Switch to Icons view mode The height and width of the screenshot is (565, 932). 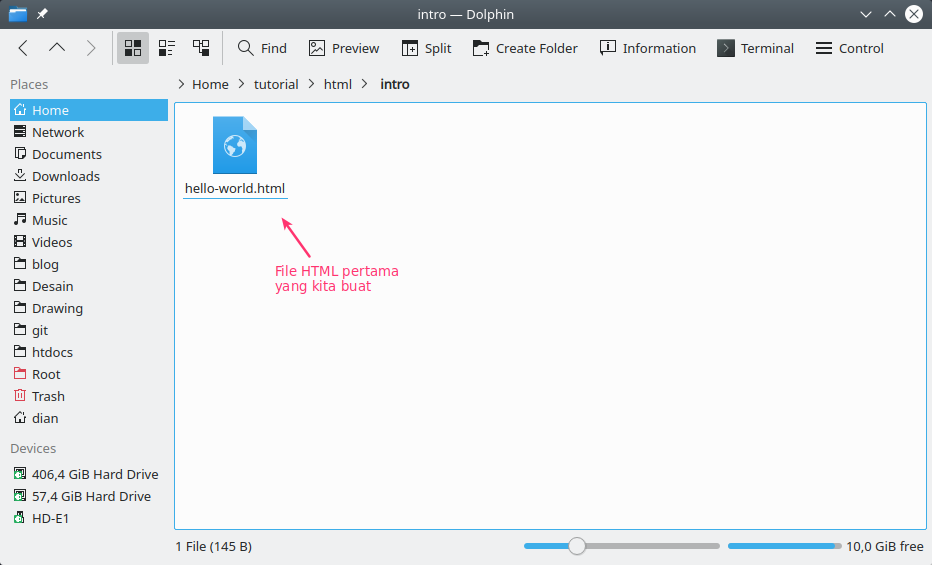coord(133,48)
